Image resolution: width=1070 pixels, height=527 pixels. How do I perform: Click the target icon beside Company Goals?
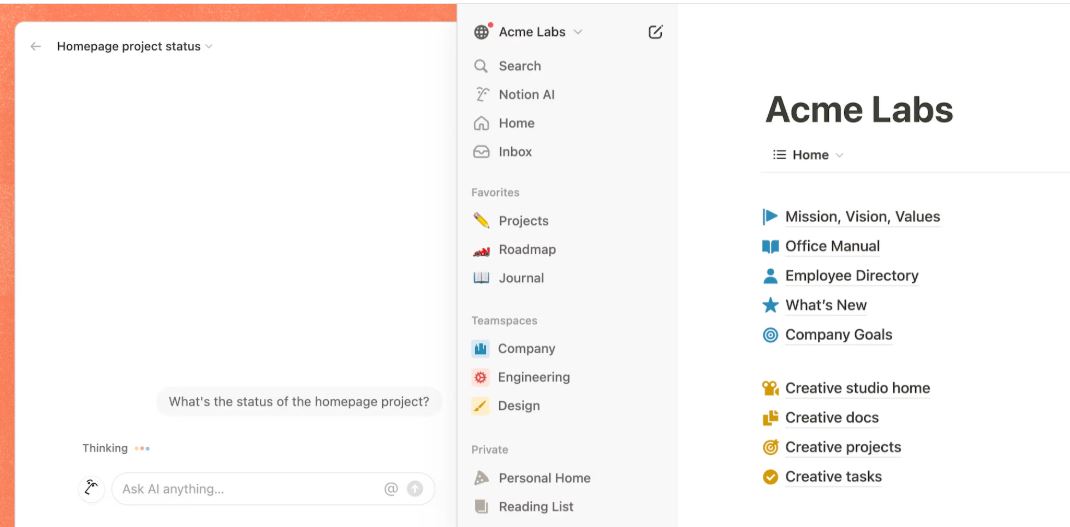[770, 335]
